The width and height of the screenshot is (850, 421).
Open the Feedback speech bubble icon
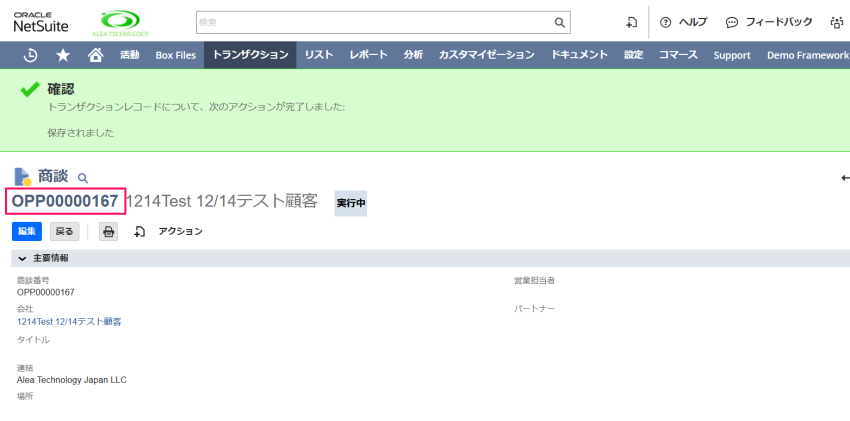click(732, 22)
